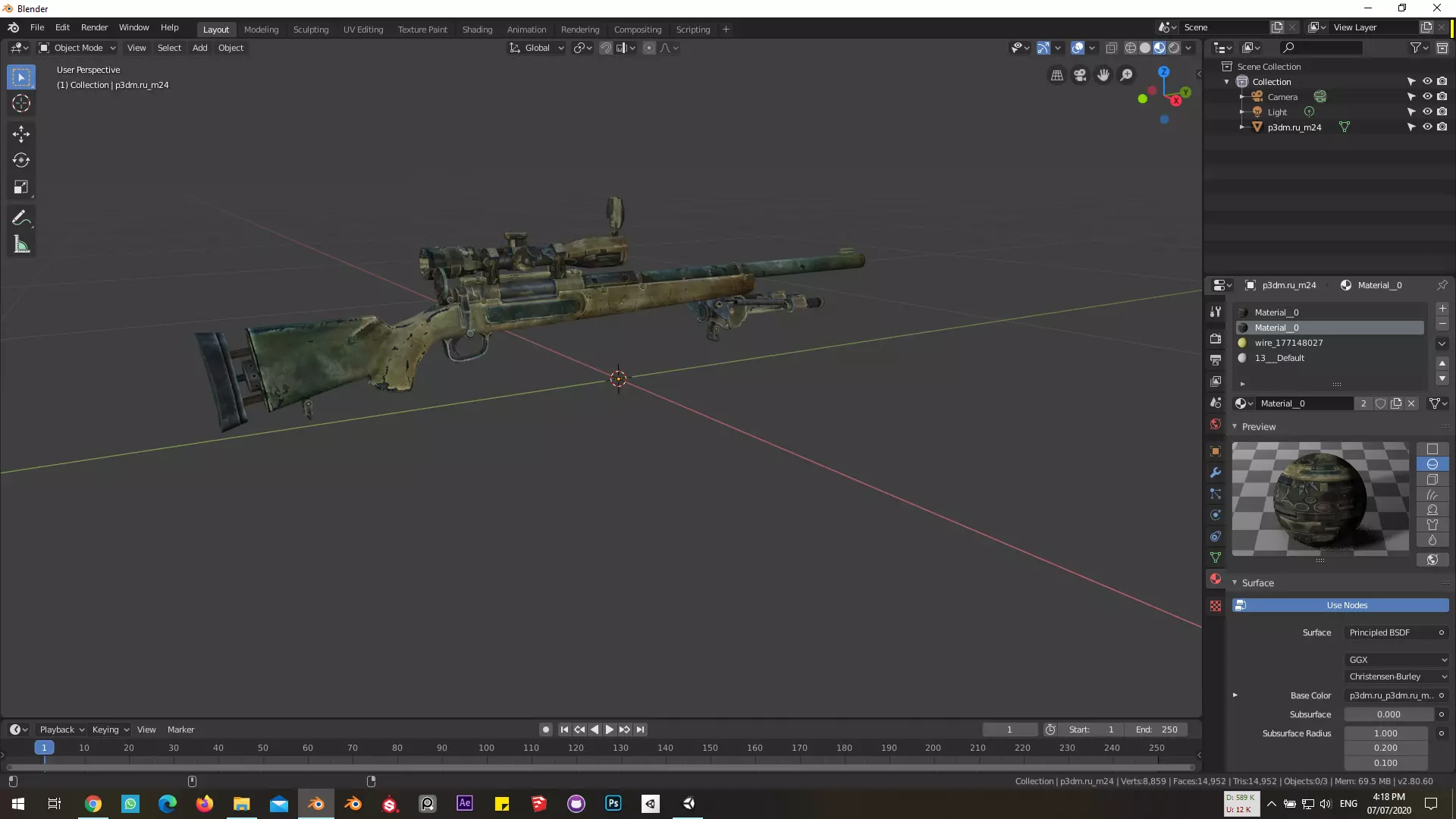The width and height of the screenshot is (1456, 819).
Task: Adjust the Subsurface value slider
Action: pyautogui.click(x=1388, y=714)
